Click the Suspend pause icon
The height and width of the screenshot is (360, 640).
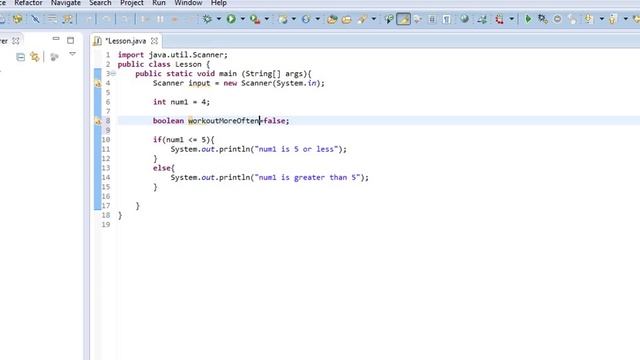[x=160, y=19]
